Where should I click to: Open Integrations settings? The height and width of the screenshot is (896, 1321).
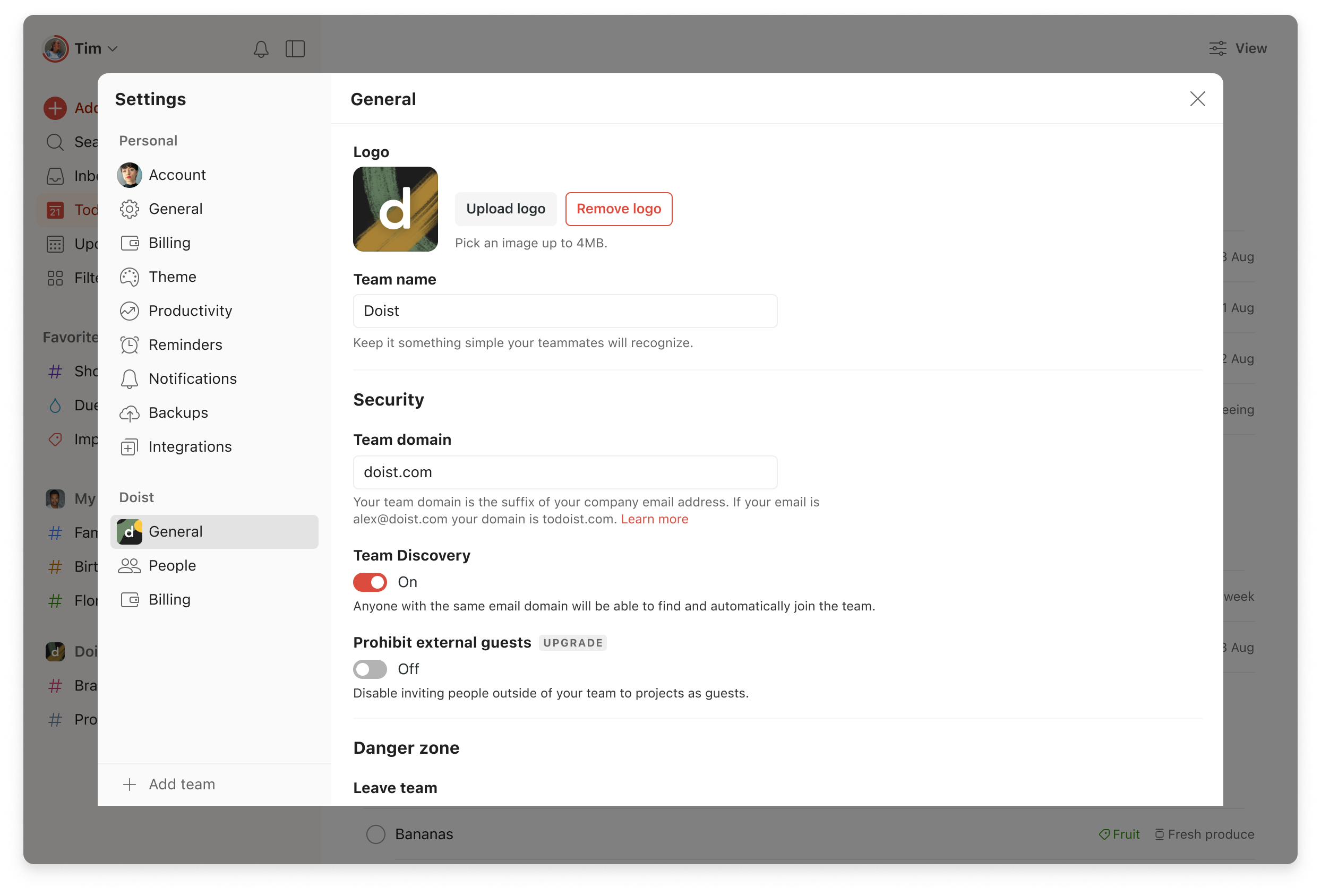click(190, 446)
